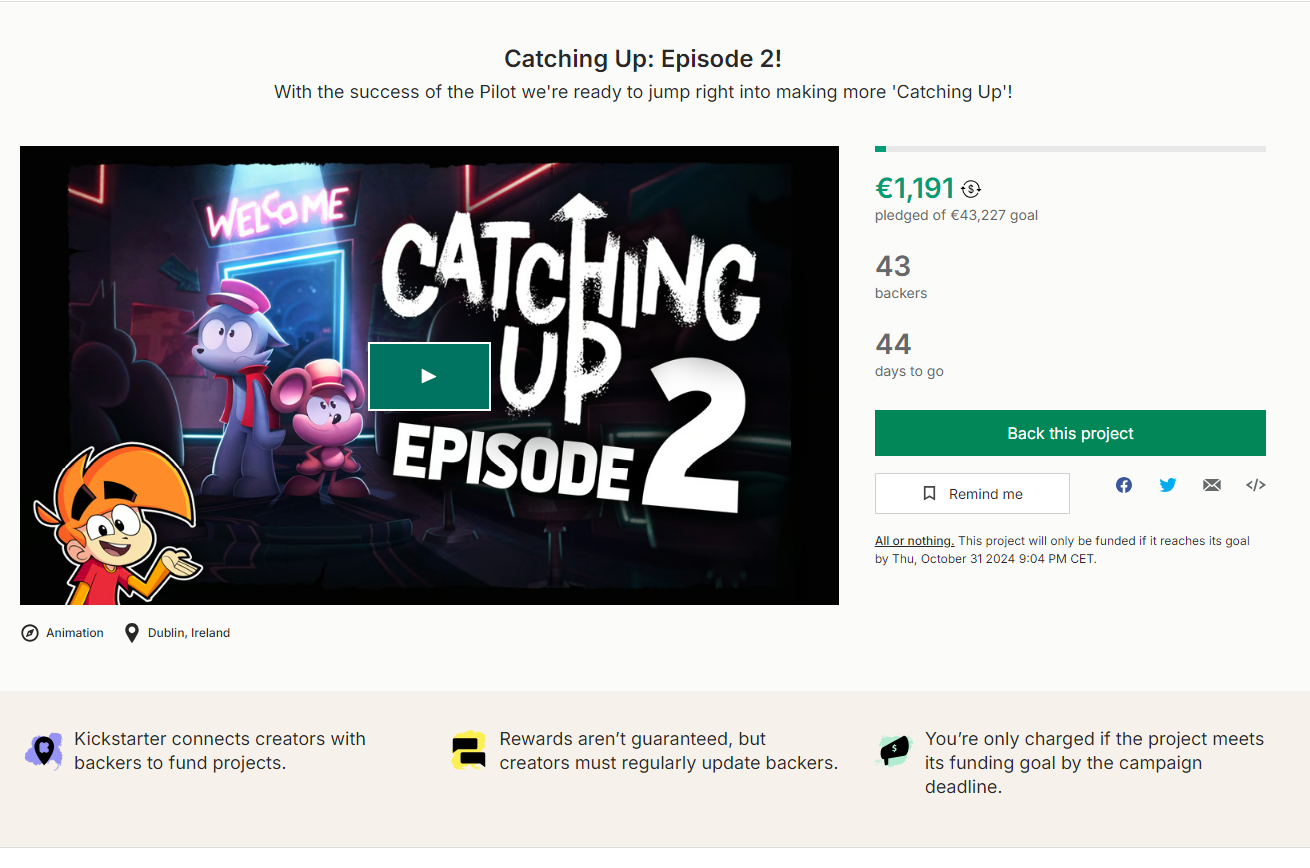Click the rewards aren't guaranteed icon
The width and height of the screenshot is (1310, 868).
[x=468, y=750]
